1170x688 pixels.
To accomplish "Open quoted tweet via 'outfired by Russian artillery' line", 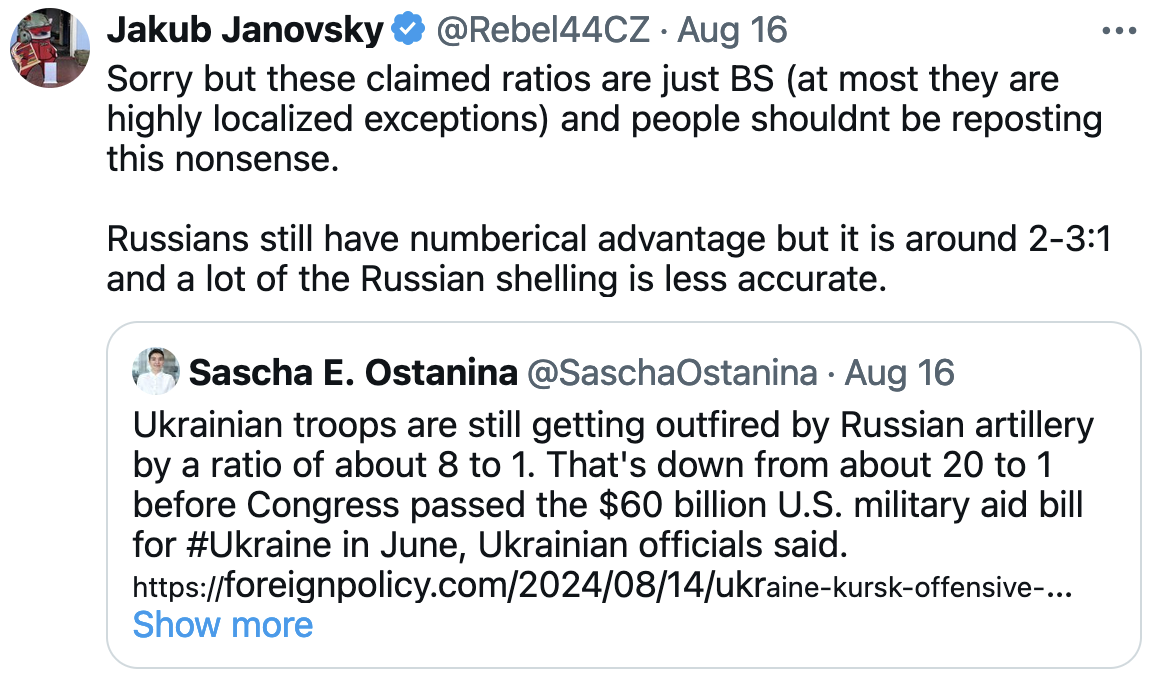I will 612,426.
